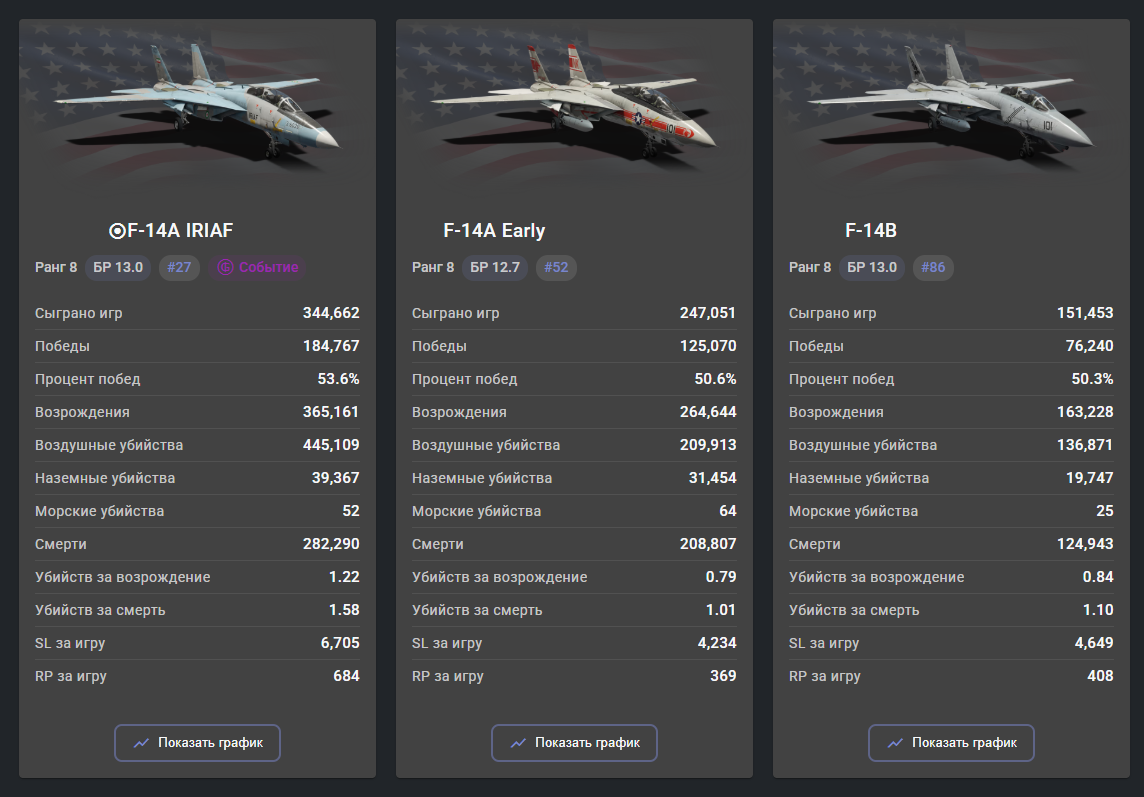Open the #52 ranking badge
1144x797 pixels.
556,267
